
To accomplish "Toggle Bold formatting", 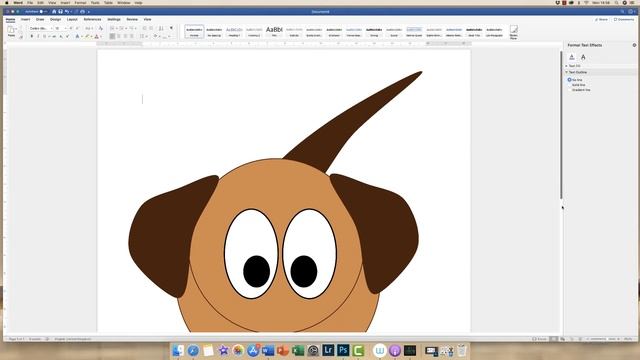I will (x=32, y=36).
